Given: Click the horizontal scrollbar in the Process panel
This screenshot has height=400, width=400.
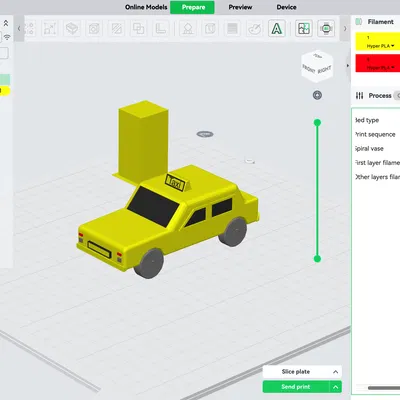Looking at the screenshot, I should click(384, 388).
